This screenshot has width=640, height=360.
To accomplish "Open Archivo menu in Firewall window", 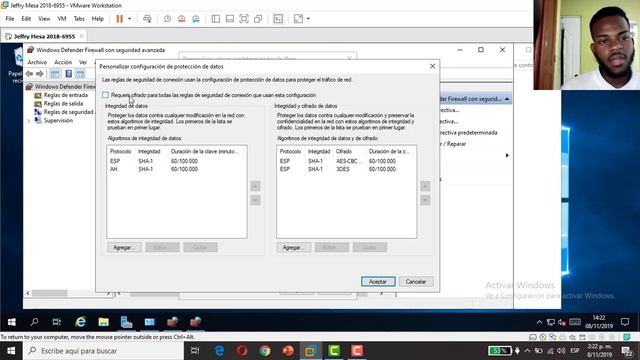I will (x=37, y=62).
